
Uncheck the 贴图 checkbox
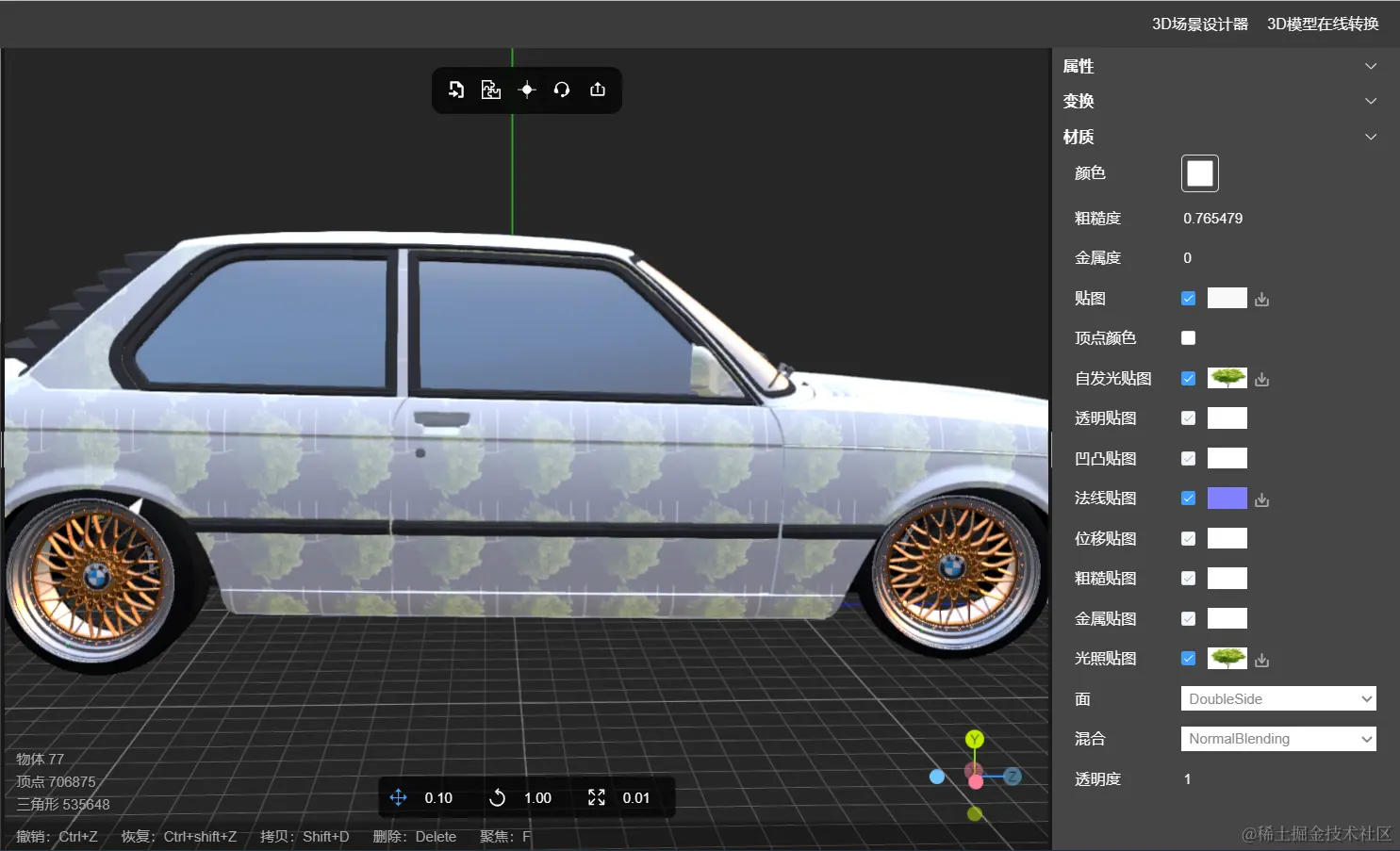coord(1188,298)
